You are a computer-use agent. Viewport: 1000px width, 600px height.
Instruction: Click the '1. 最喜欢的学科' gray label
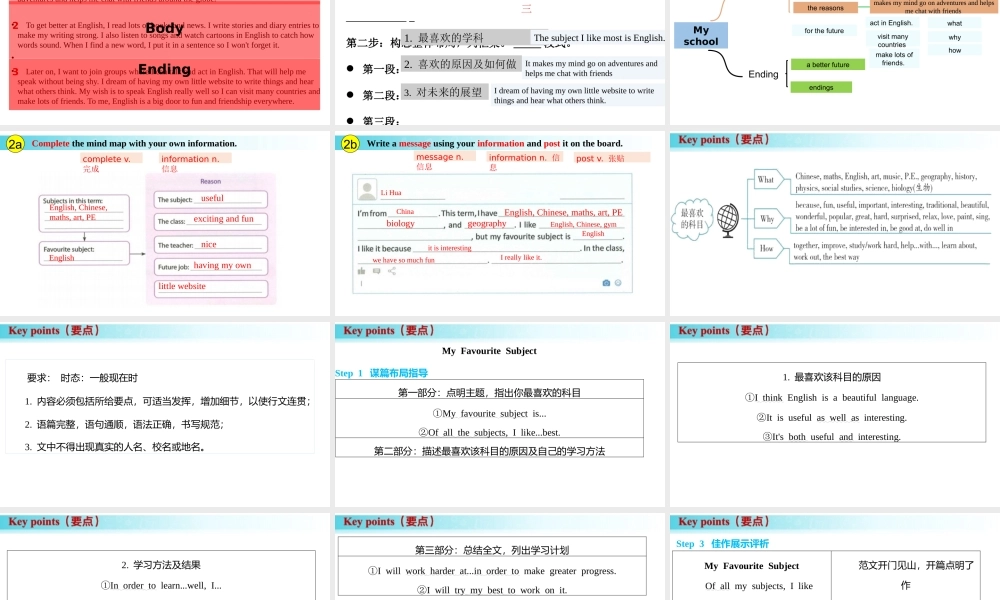coord(466,38)
